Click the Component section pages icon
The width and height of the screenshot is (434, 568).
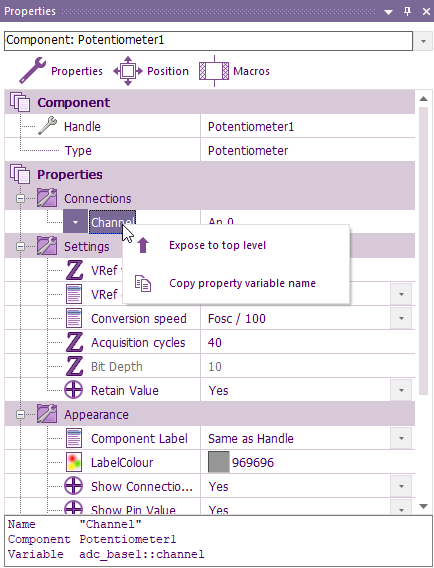click(20, 102)
